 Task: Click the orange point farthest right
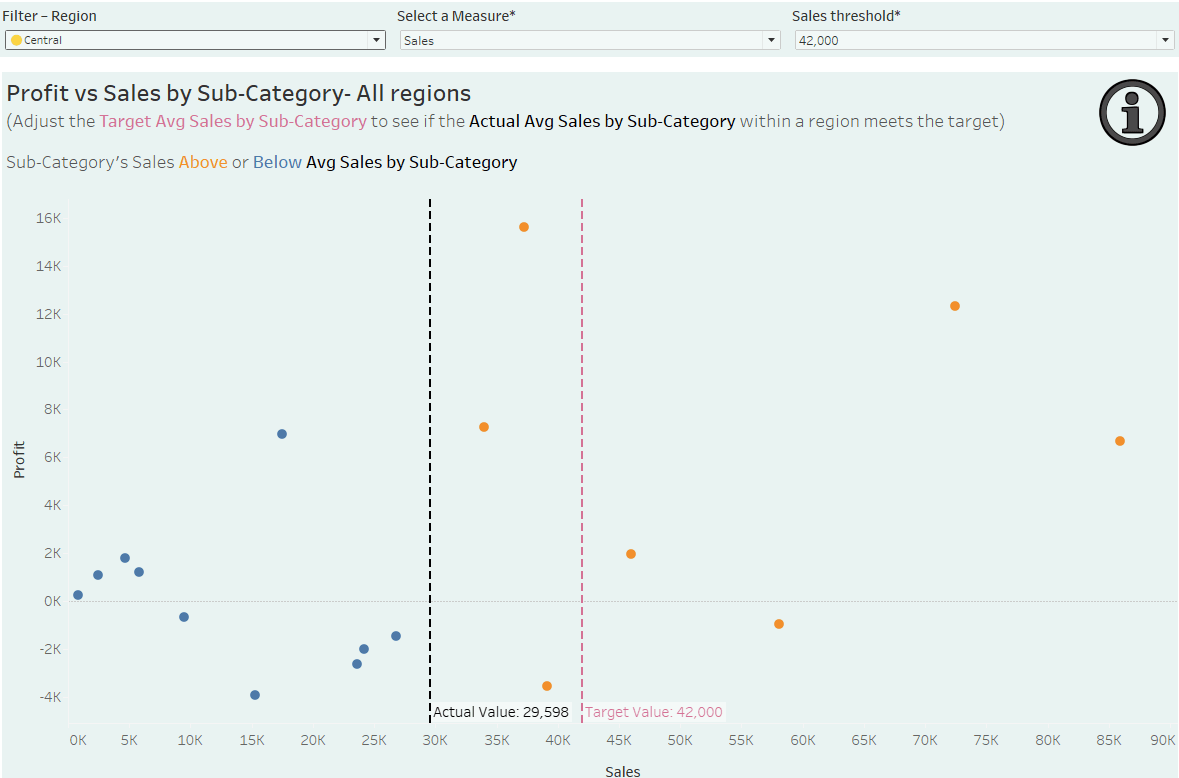click(1120, 441)
